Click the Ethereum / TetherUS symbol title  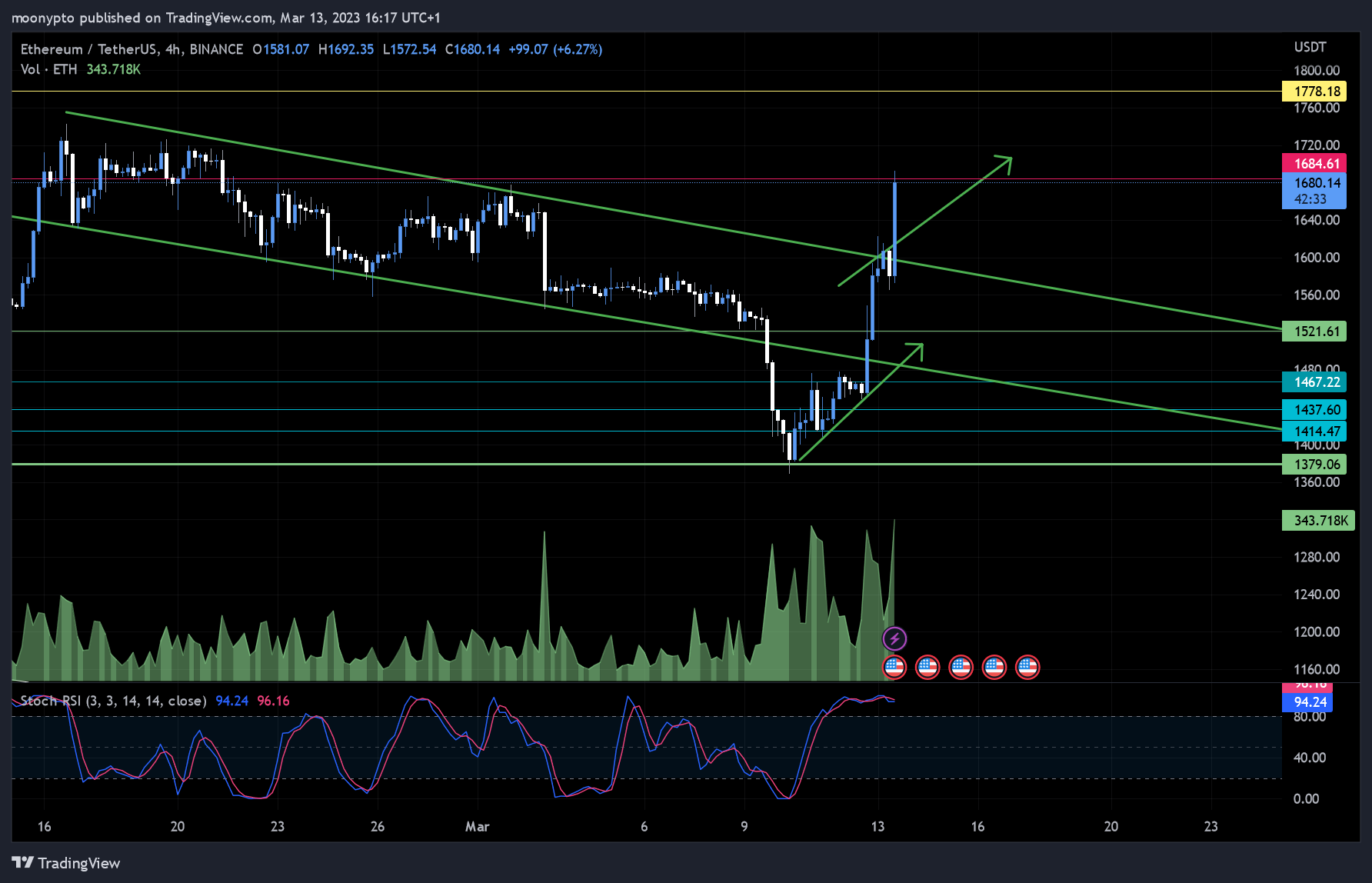[132, 49]
